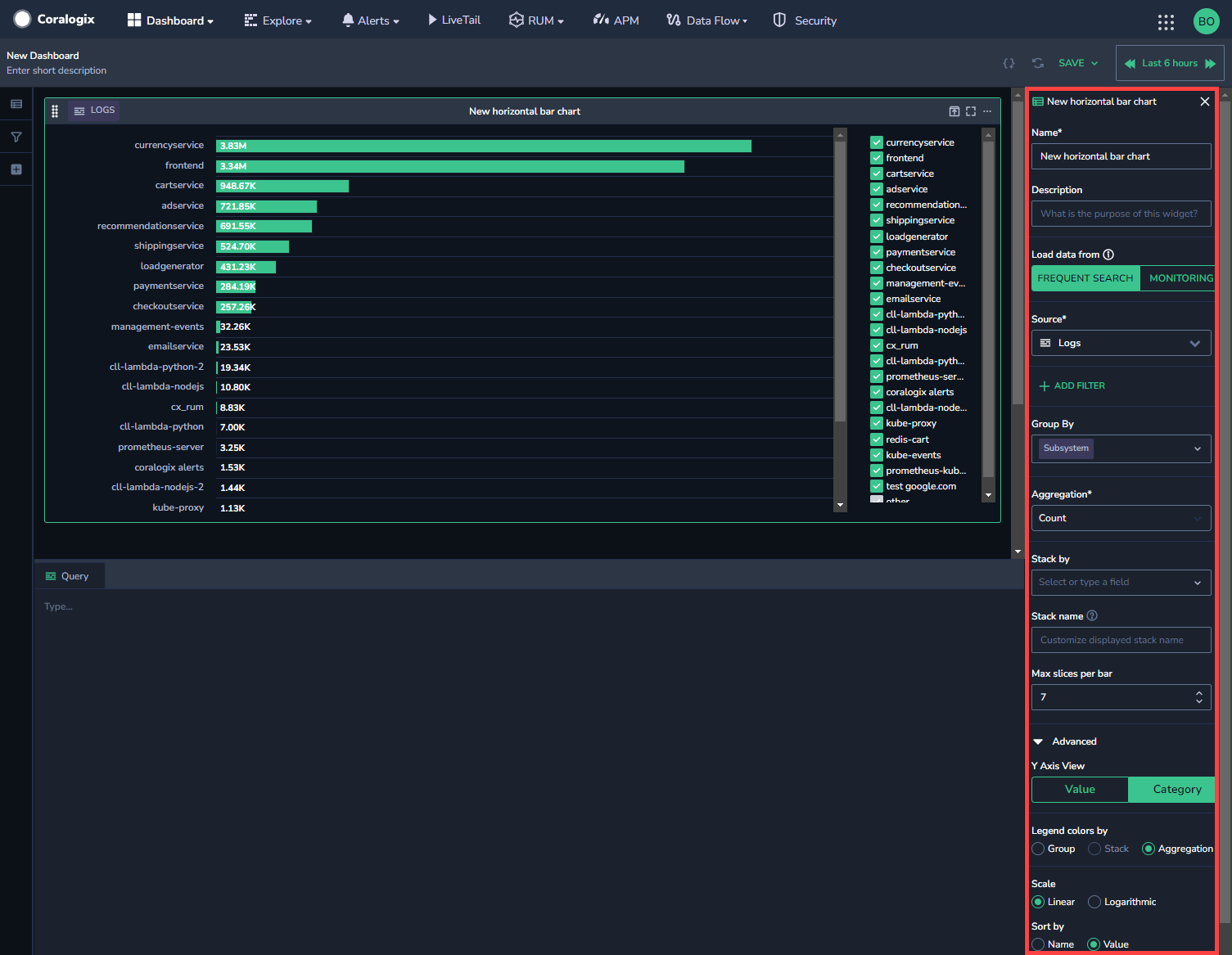The height and width of the screenshot is (955, 1232).
Task: Open the SAVE dropdown
Action: (x=1078, y=63)
